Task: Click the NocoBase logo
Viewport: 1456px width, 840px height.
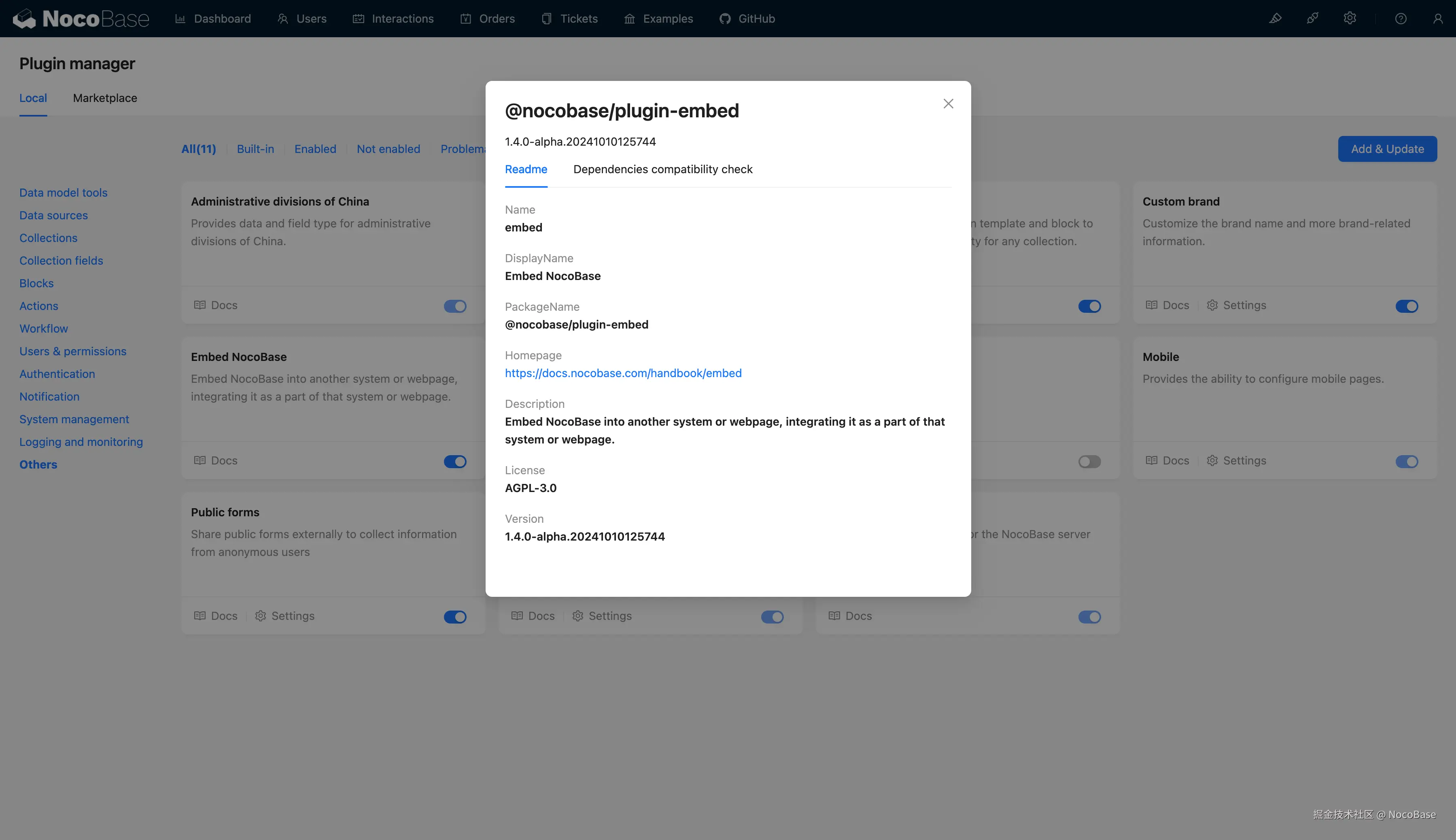Action: [81, 19]
